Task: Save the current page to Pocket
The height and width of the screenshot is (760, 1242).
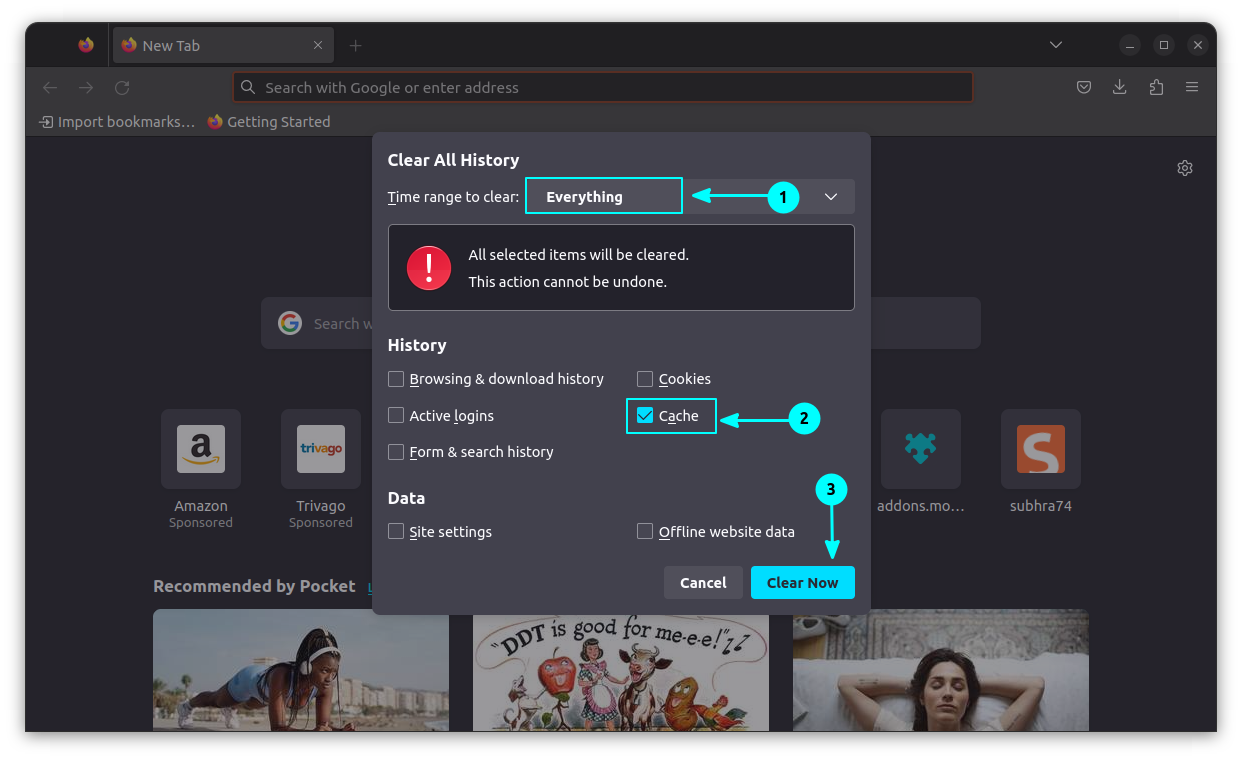Action: (1084, 87)
